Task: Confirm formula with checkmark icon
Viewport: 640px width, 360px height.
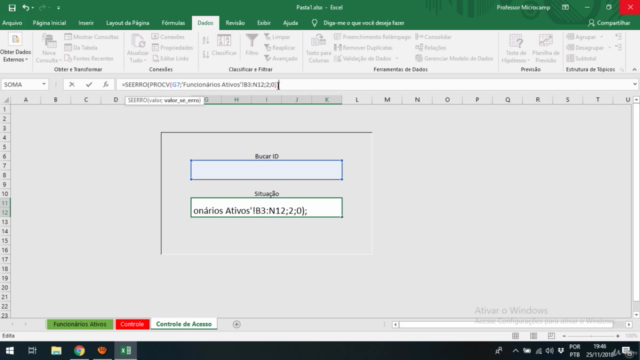Action: [89, 84]
